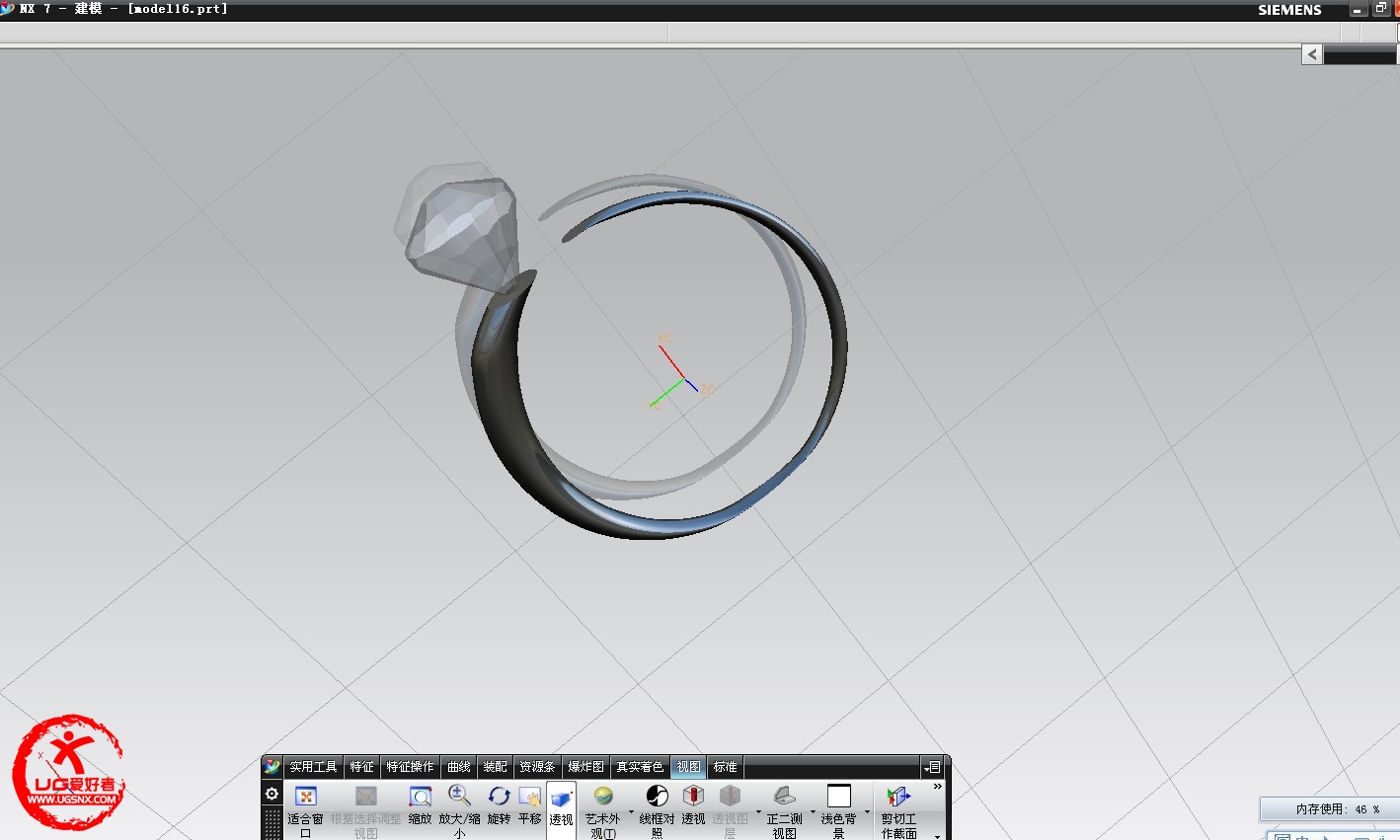Click the Fit to Window (适合窗口) icon
Screen dimensions: 1400x840
pos(306,797)
